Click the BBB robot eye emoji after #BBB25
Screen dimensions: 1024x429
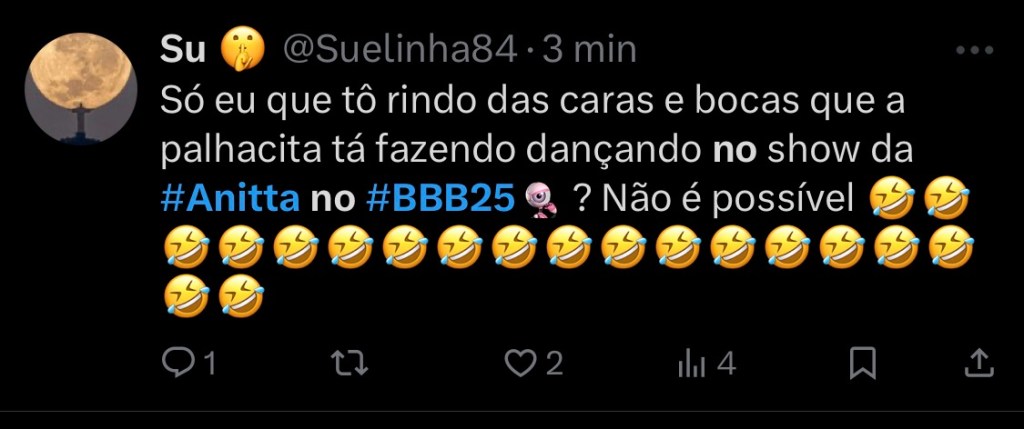[540, 200]
